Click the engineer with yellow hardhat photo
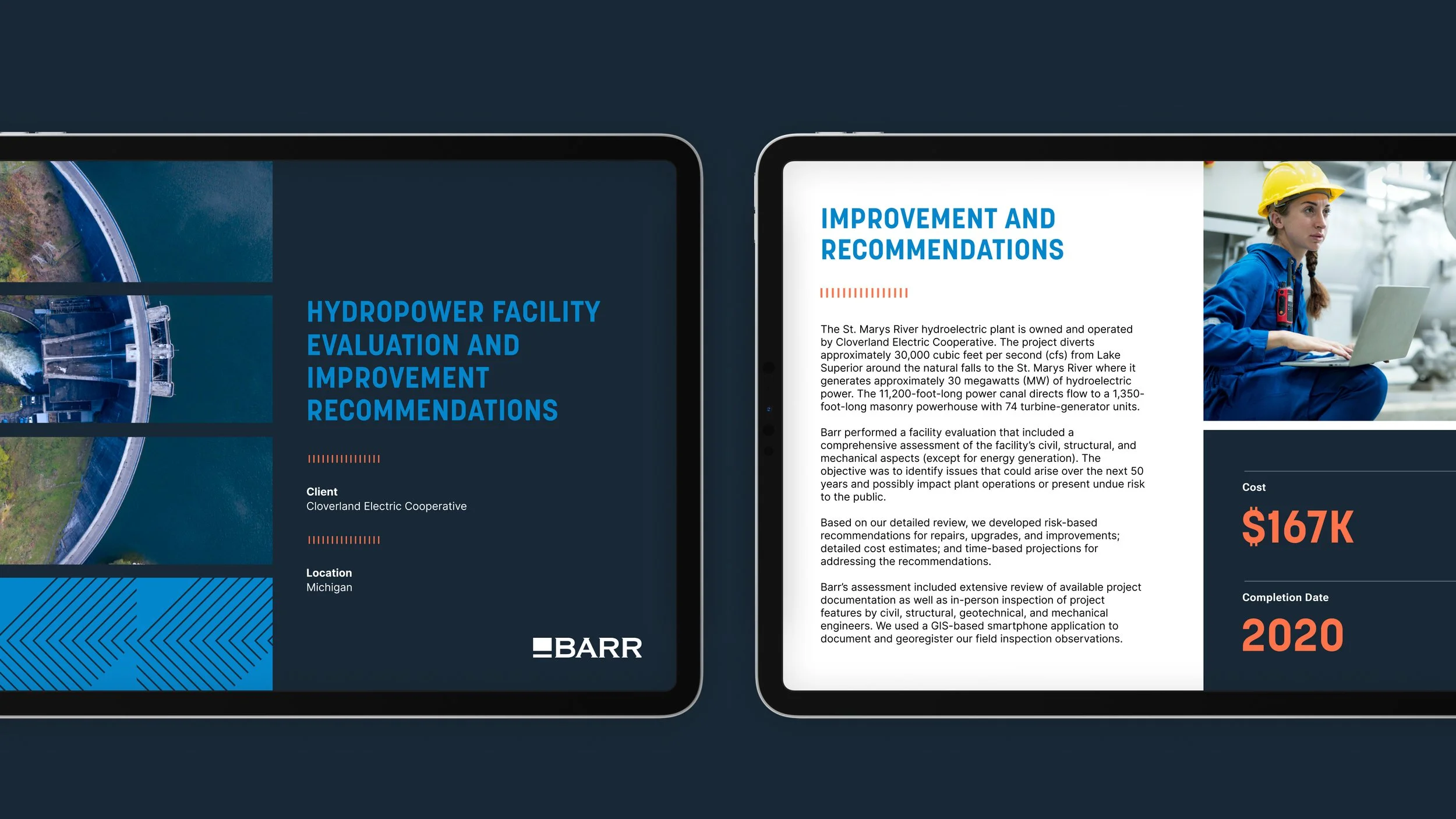 pos(1329,291)
